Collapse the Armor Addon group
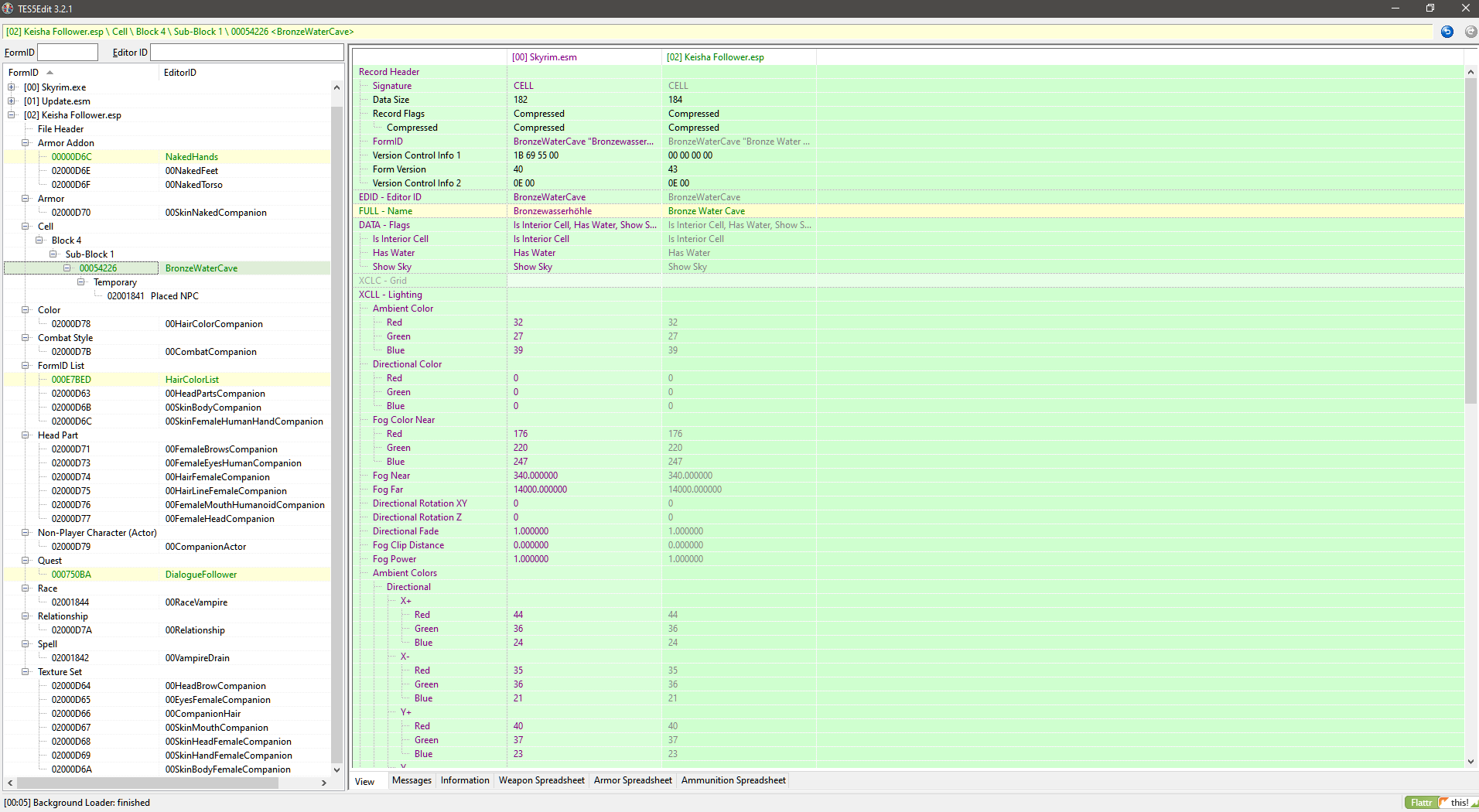Image resolution: width=1479 pixels, height=812 pixels. tap(26, 143)
